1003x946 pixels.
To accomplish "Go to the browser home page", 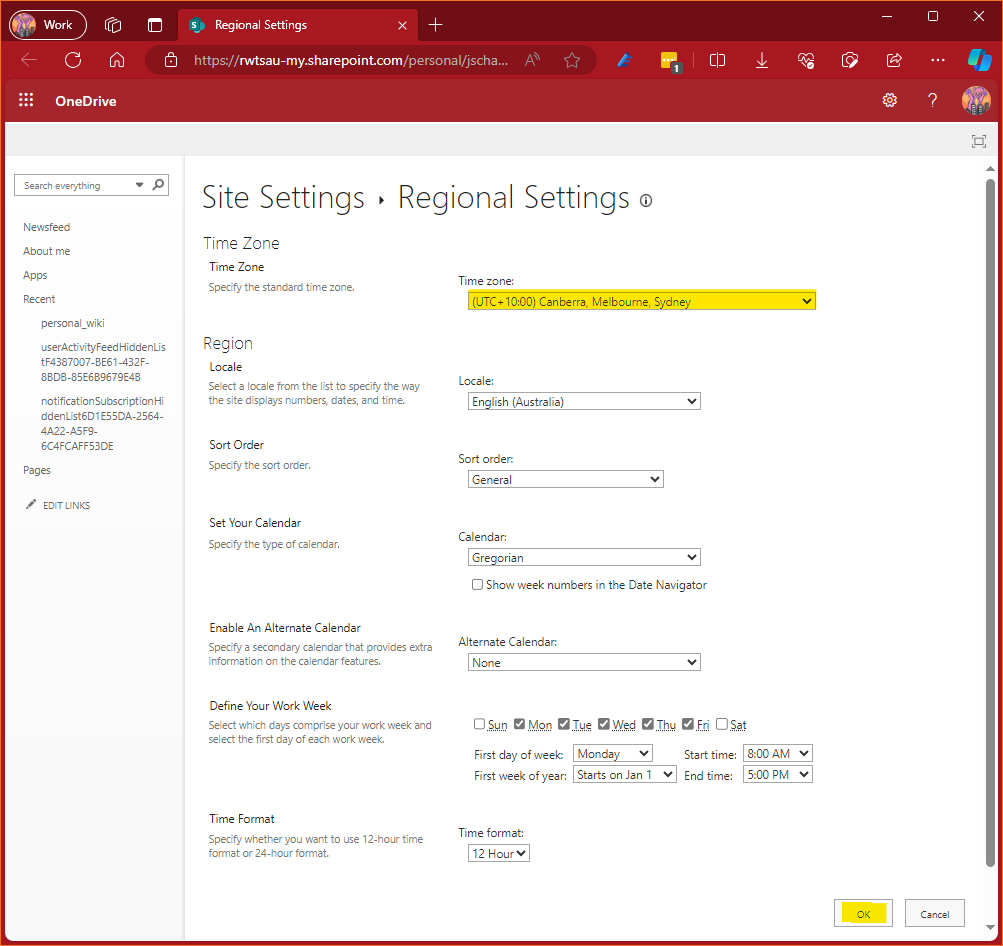I will (116, 60).
